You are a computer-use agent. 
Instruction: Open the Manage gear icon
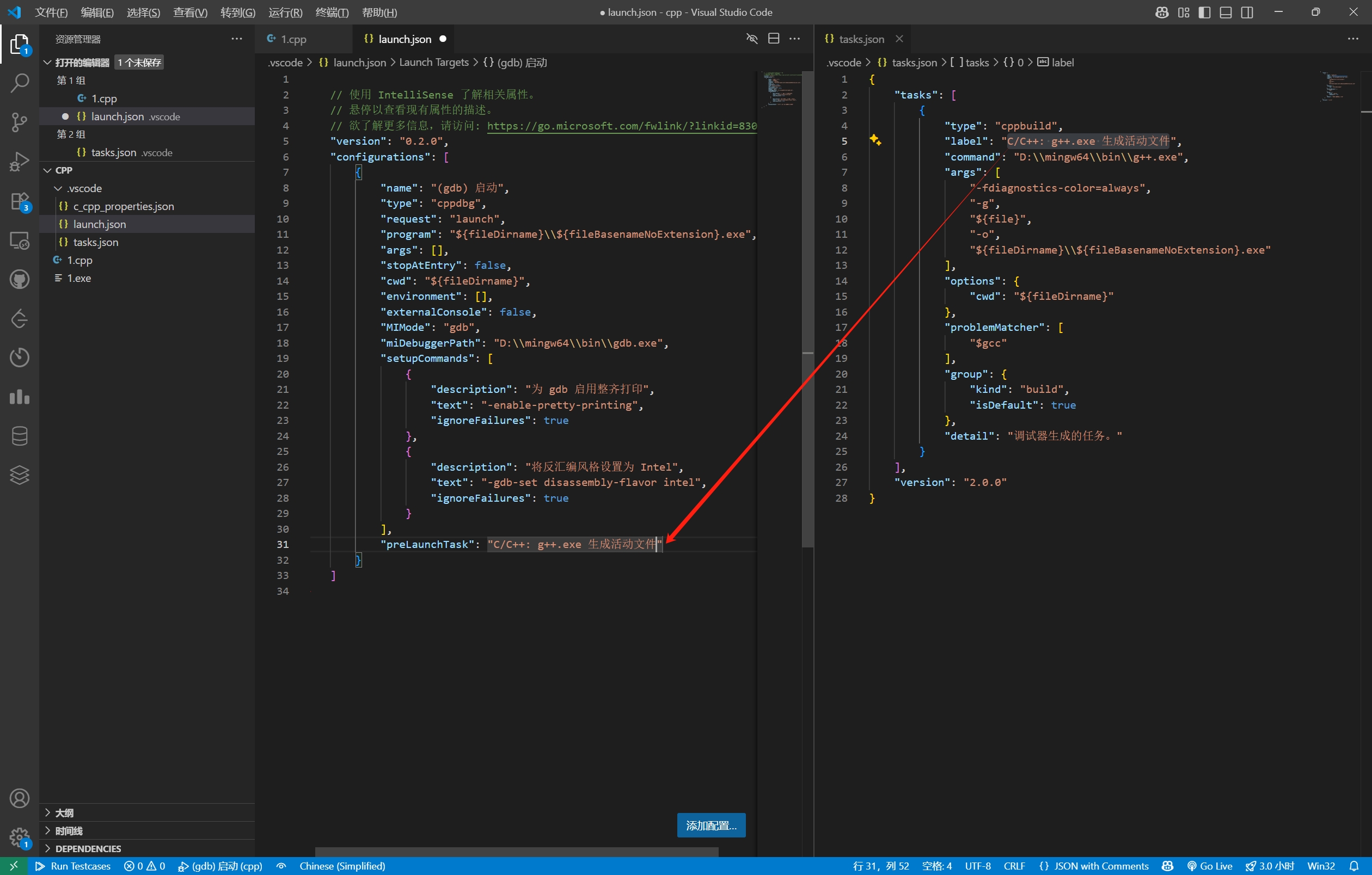(x=20, y=836)
